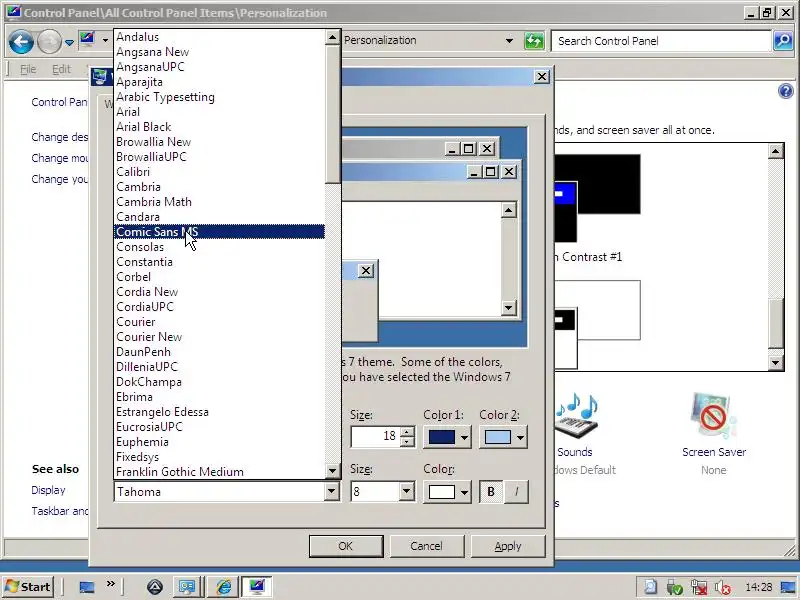800x600 pixels.
Task: Decrease item Size with down spinner arrow
Action: point(407,442)
